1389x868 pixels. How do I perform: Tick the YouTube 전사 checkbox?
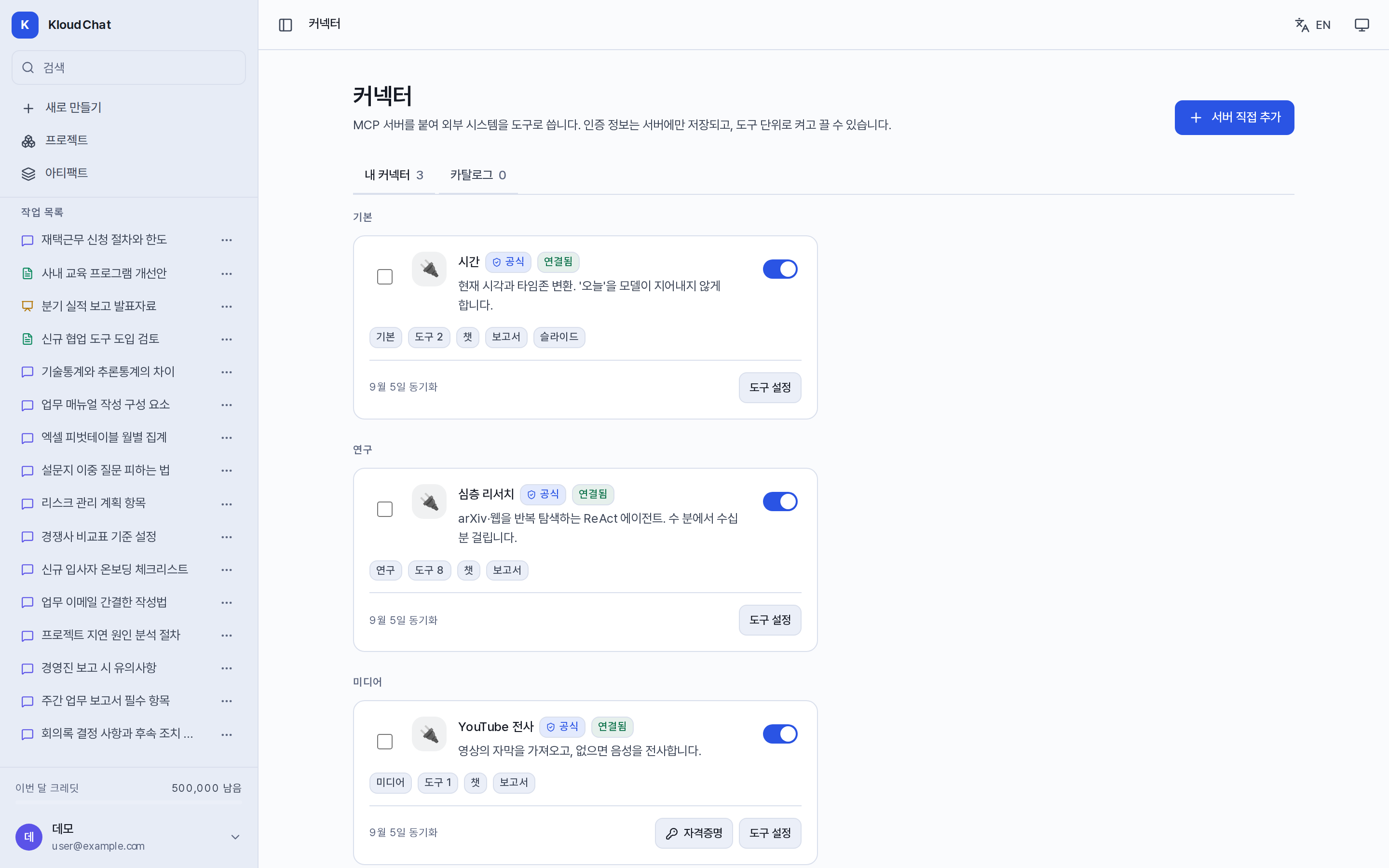pos(384,742)
